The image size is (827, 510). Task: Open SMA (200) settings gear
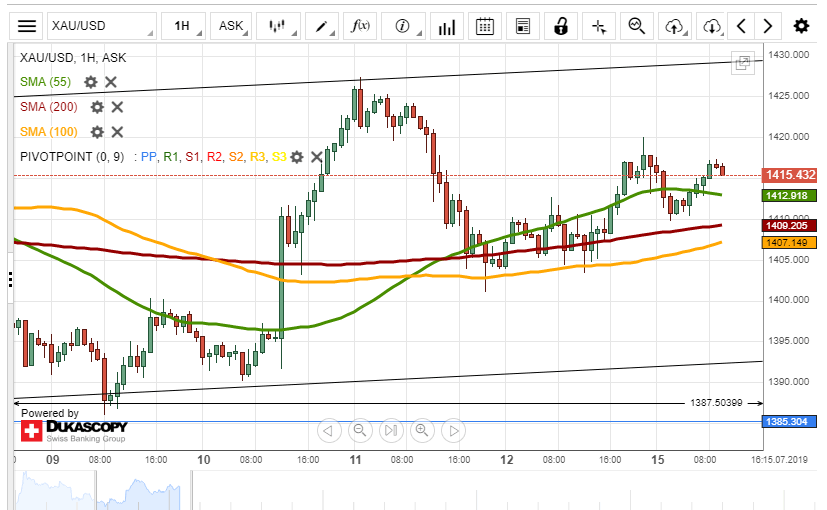click(97, 107)
